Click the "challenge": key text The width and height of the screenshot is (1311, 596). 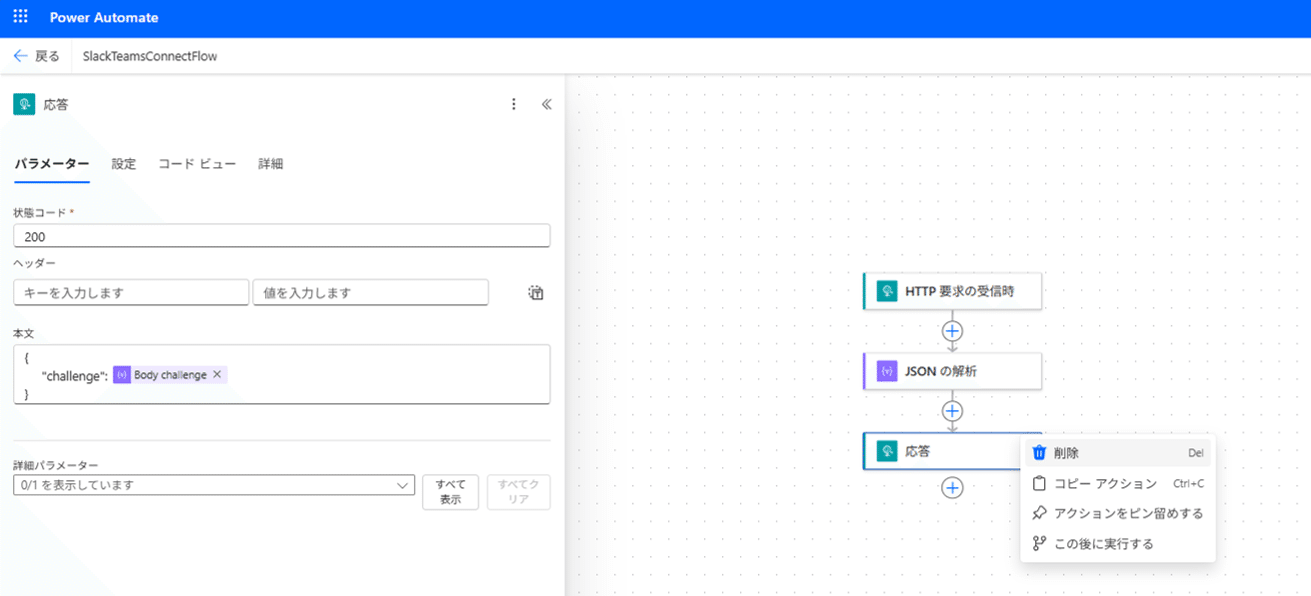click(x=75, y=375)
